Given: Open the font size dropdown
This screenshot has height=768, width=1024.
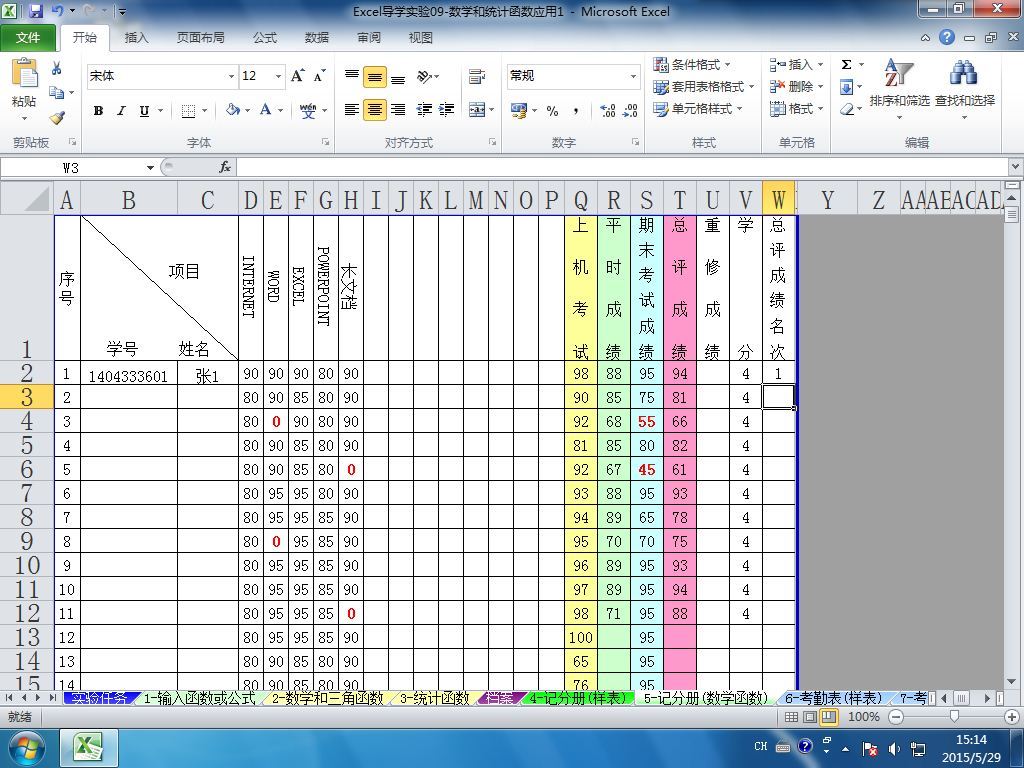Looking at the screenshot, I should point(278,76).
